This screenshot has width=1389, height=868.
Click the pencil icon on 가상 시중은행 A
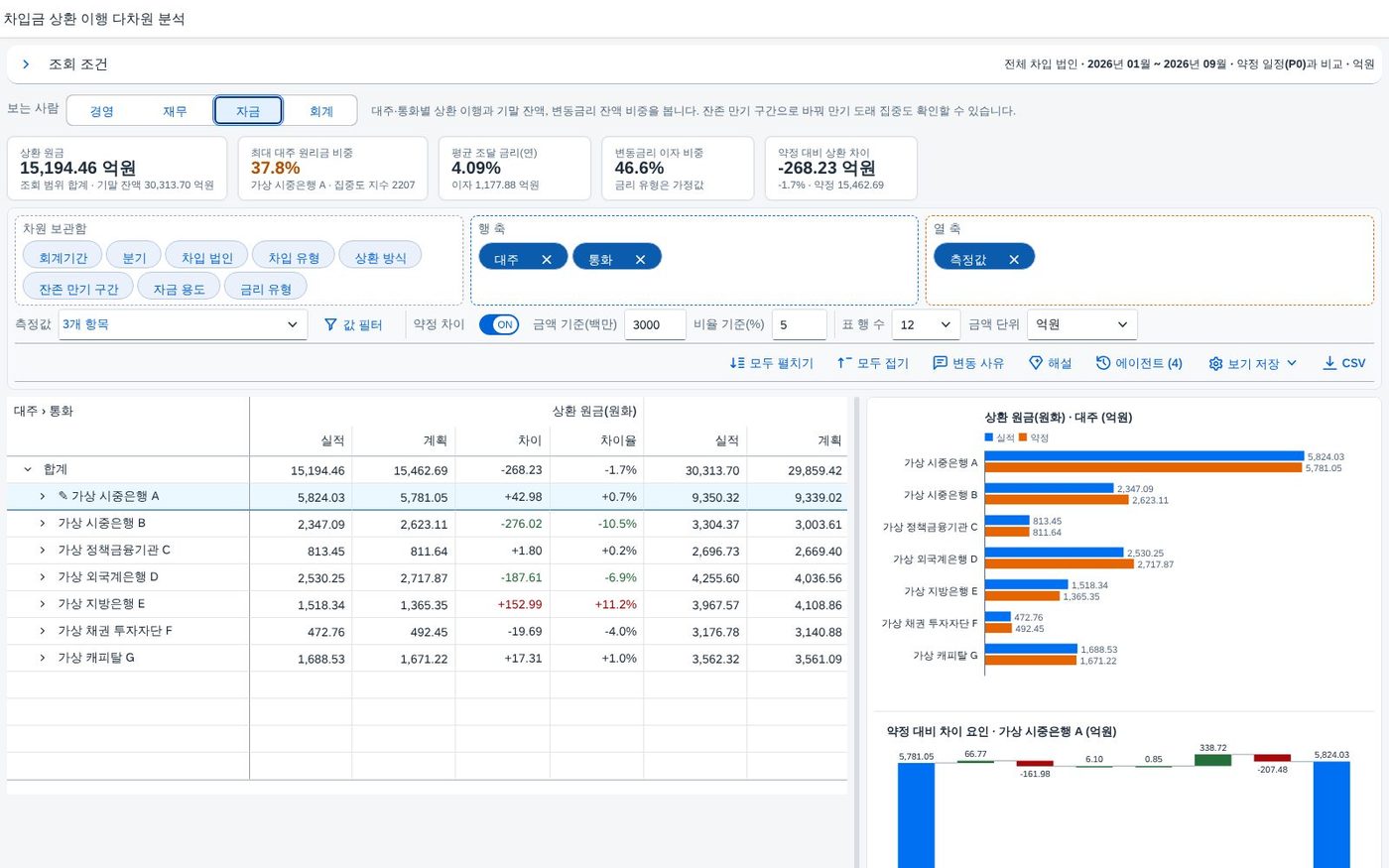(x=63, y=496)
